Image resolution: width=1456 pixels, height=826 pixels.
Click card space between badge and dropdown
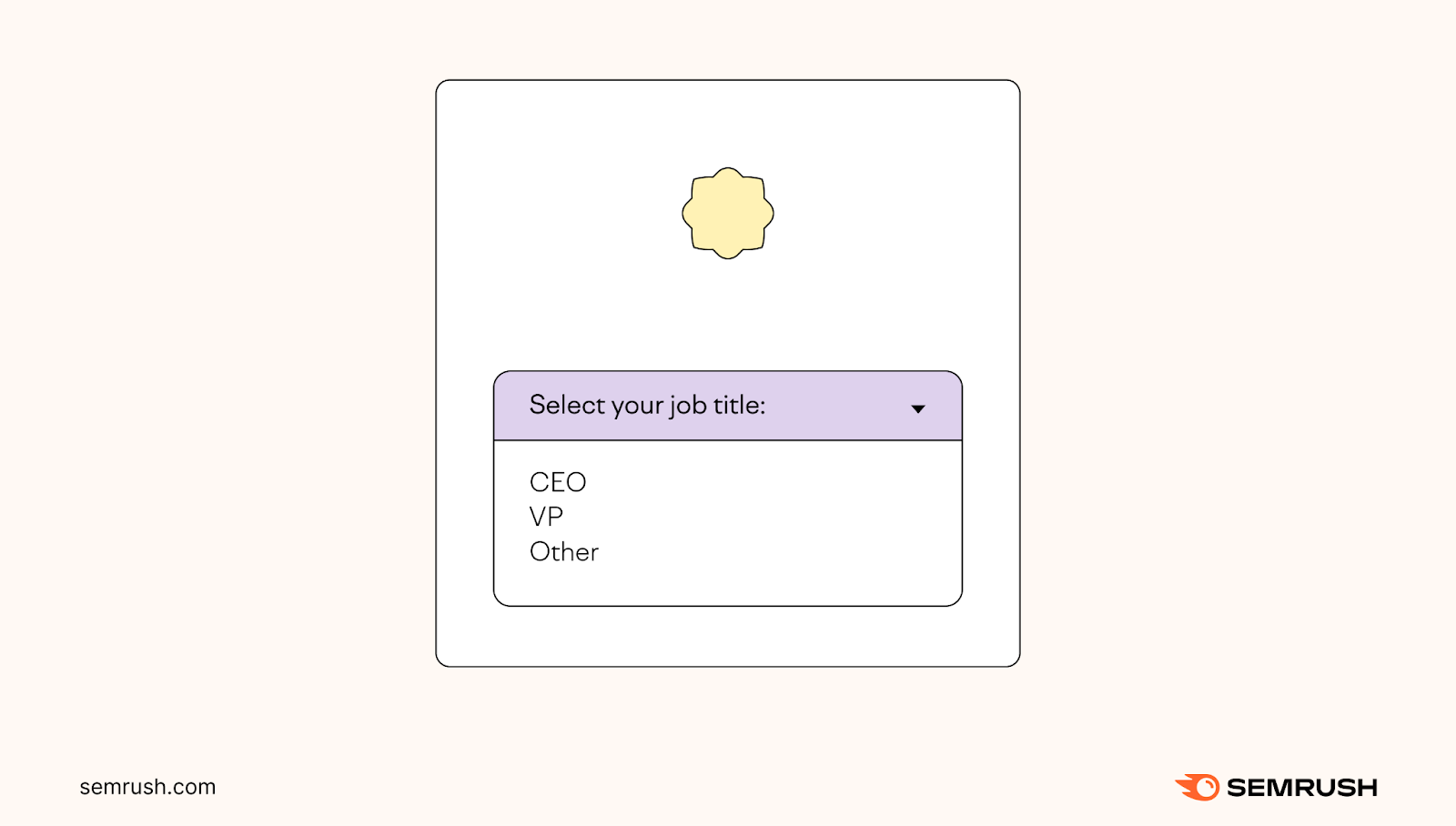728,314
